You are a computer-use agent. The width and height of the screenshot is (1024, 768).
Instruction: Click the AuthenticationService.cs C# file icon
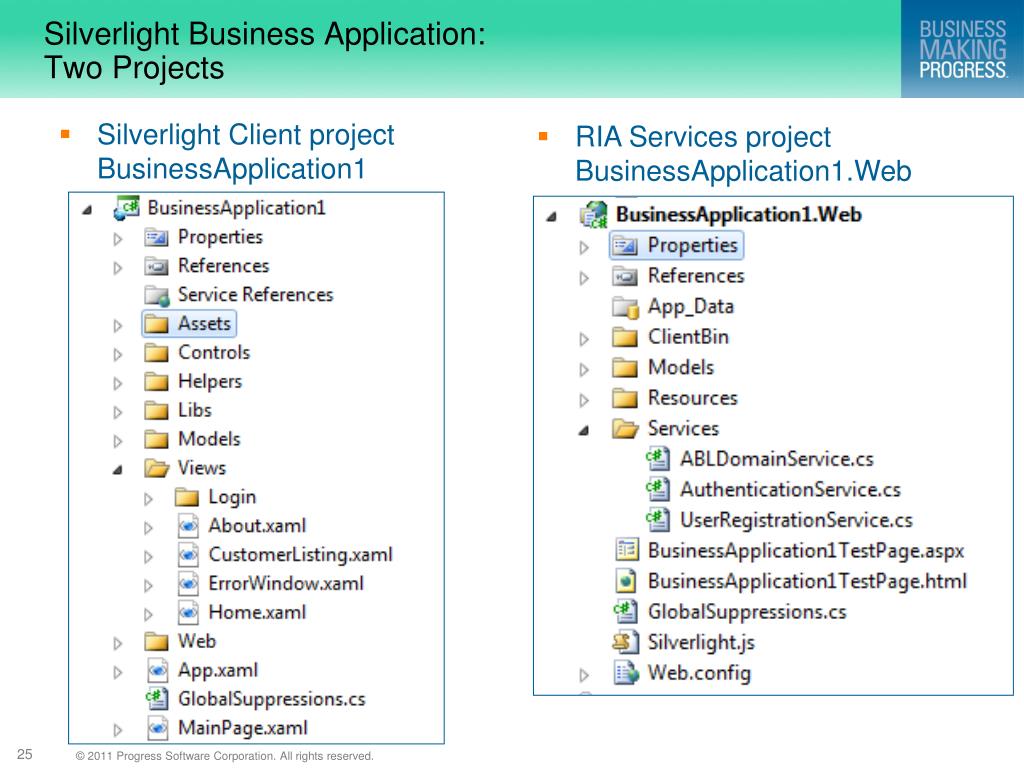(658, 490)
